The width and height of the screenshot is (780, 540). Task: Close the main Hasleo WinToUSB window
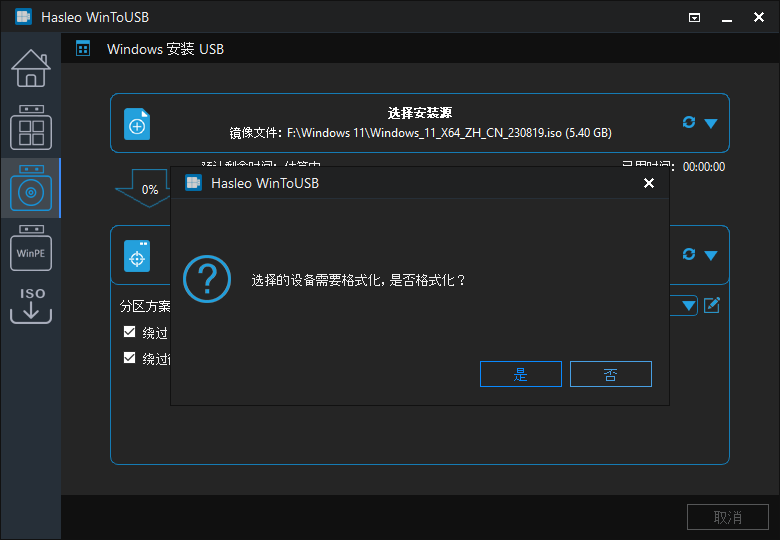tap(759, 17)
